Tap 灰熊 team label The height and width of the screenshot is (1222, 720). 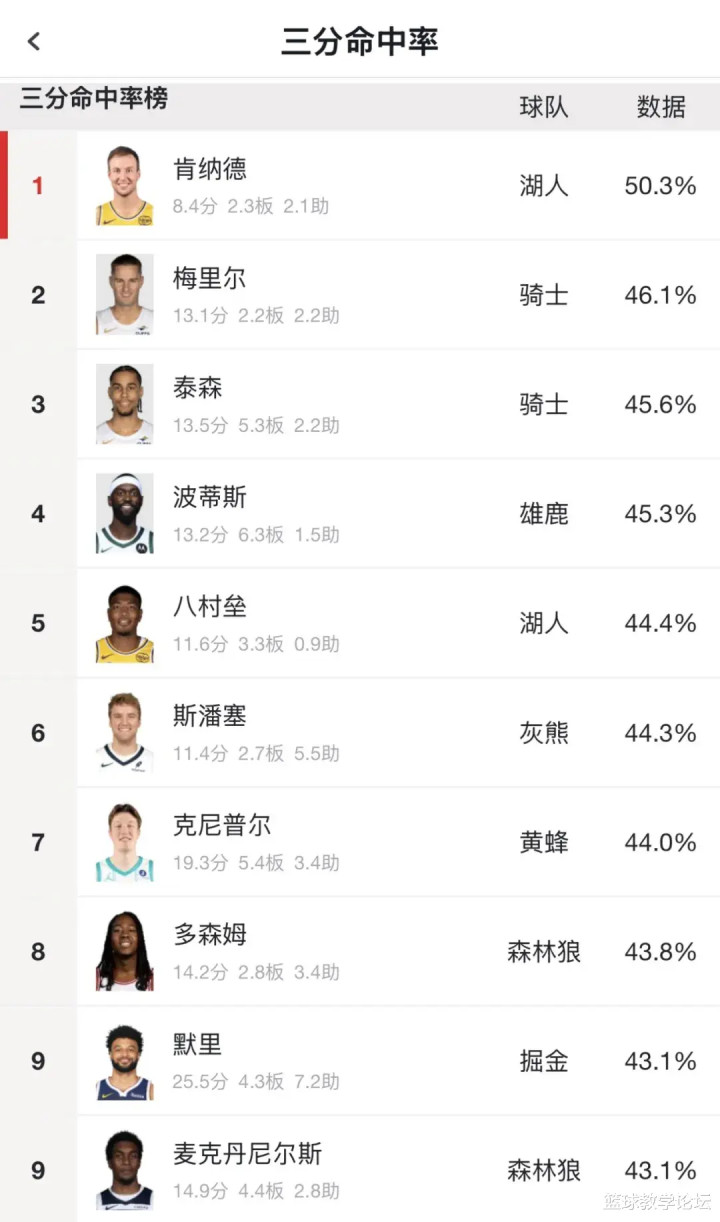543,733
